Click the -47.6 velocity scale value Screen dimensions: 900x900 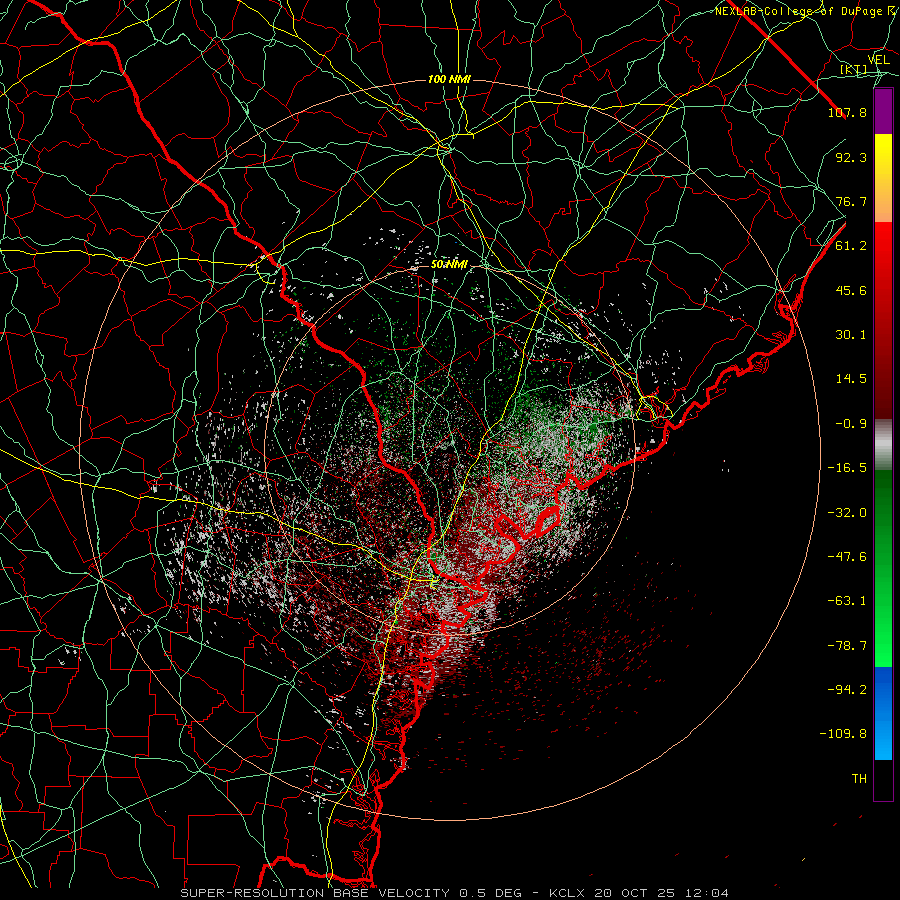coord(847,557)
